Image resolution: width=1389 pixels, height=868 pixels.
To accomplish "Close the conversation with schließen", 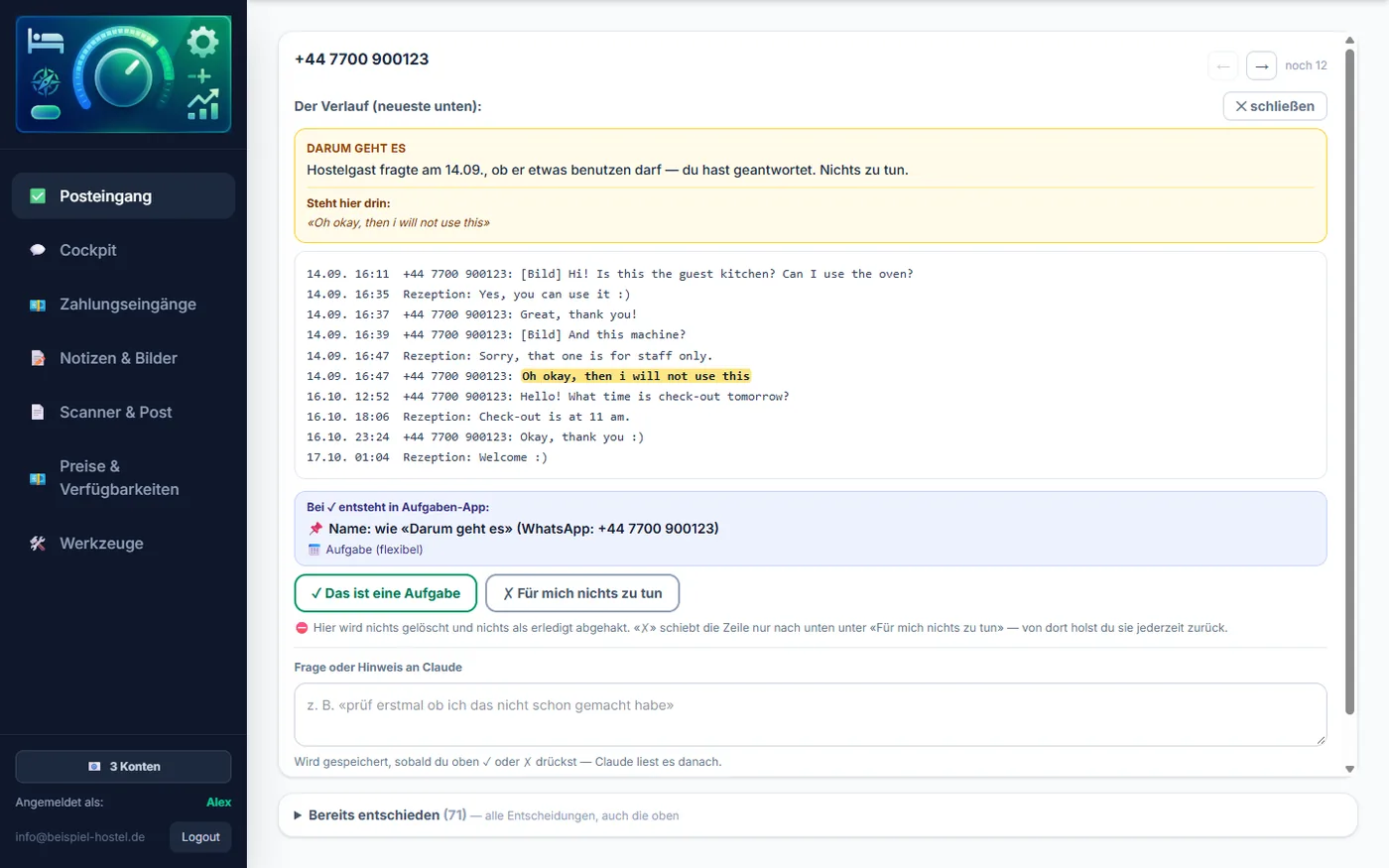I will pyautogui.click(x=1275, y=106).
